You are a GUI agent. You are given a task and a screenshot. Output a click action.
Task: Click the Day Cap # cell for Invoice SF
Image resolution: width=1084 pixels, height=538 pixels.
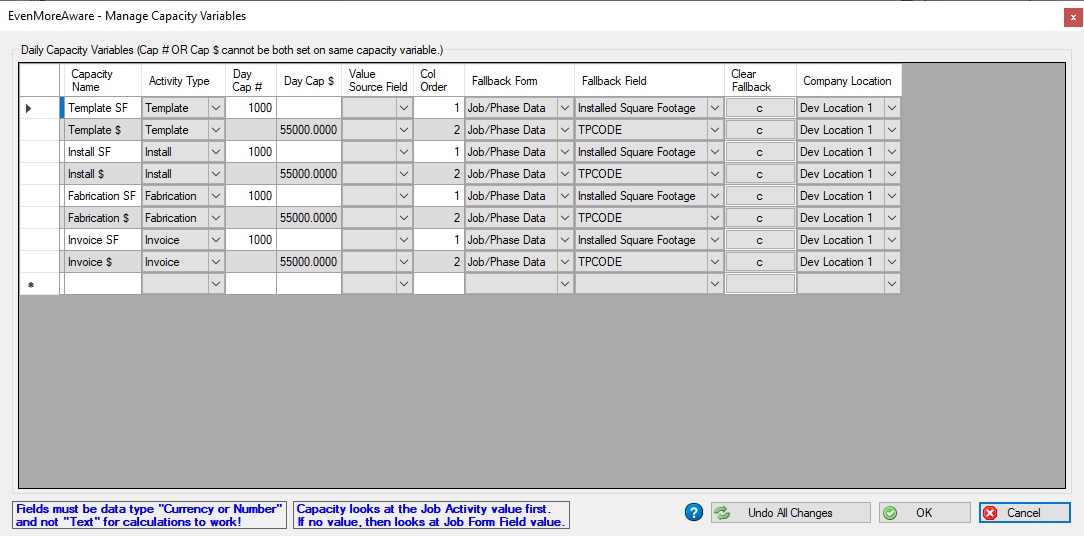tap(250, 240)
